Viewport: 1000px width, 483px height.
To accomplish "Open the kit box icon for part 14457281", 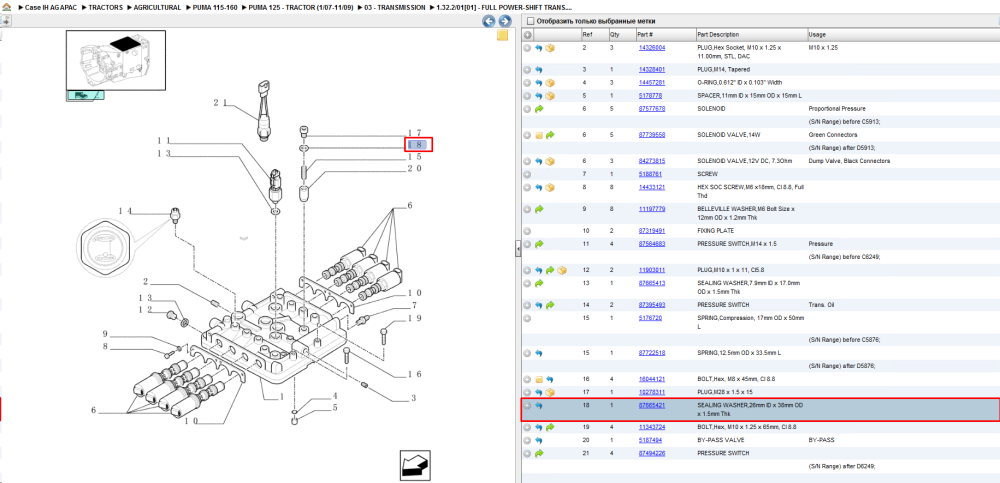I will [550, 83].
